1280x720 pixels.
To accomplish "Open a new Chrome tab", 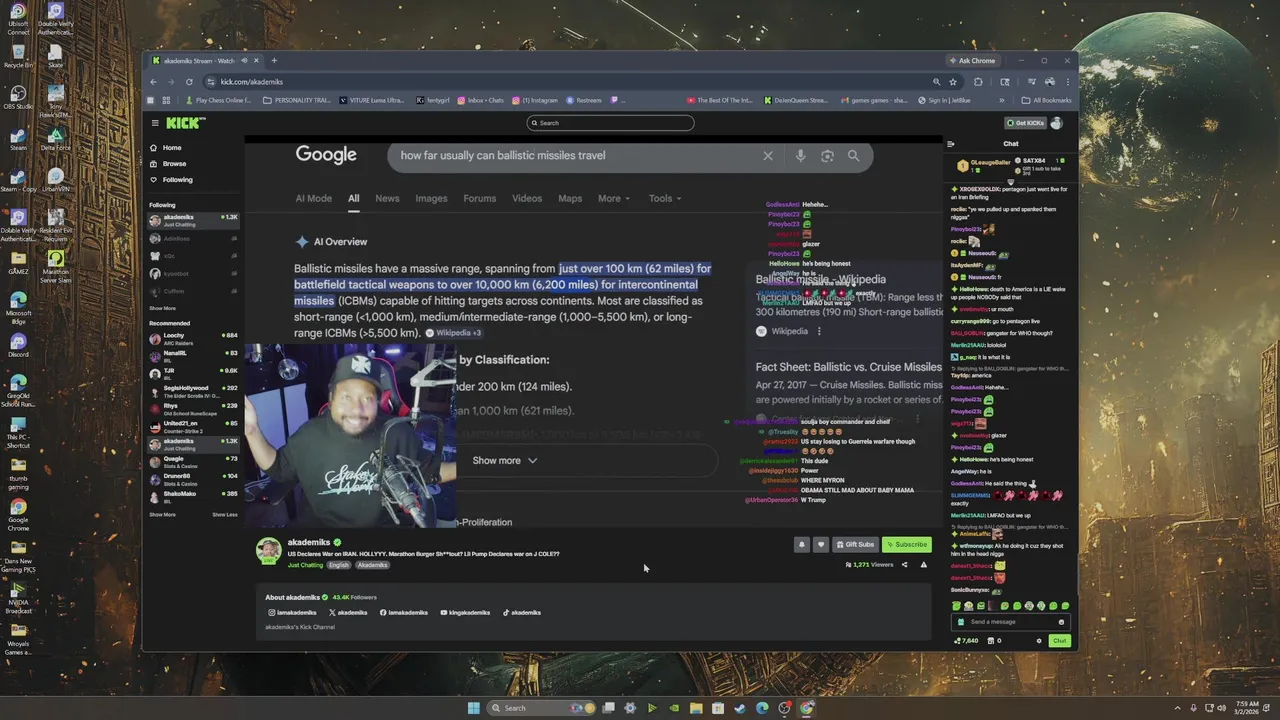I will click(x=274, y=61).
